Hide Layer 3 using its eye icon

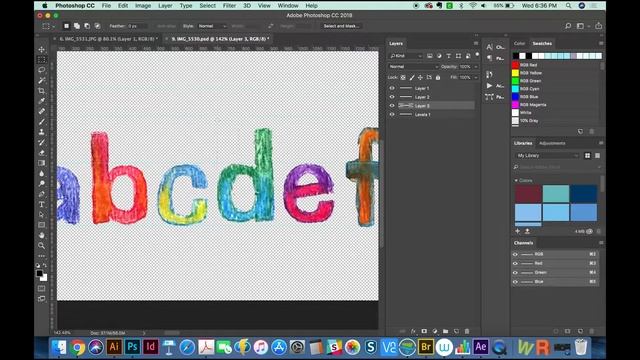(x=392, y=106)
